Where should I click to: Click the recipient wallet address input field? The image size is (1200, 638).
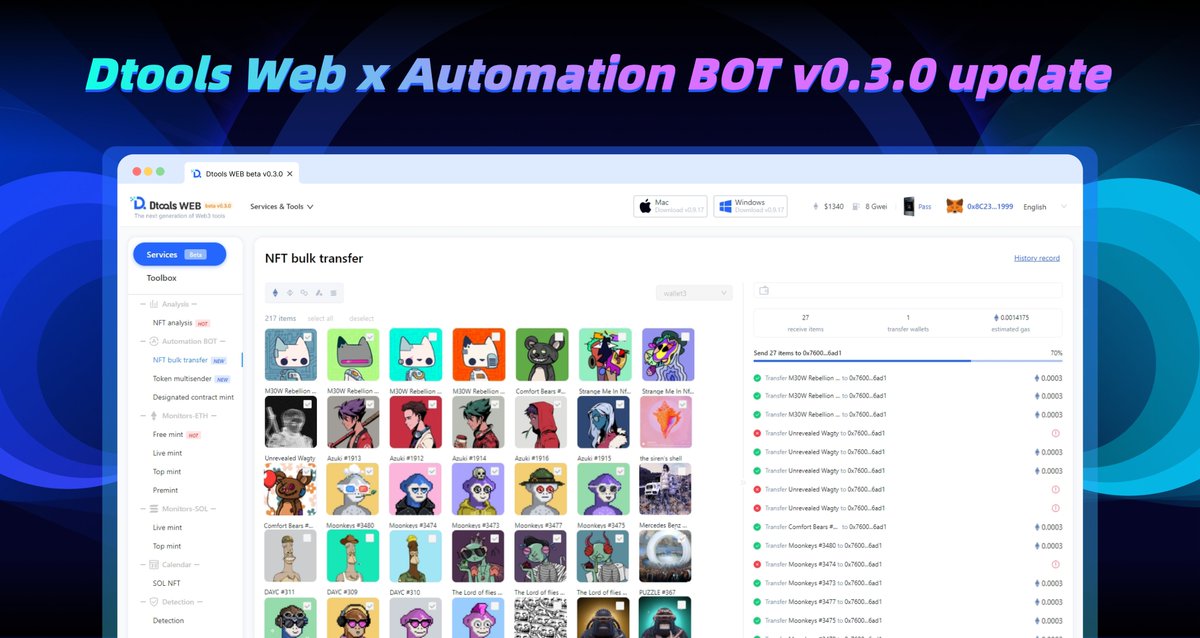pos(907,291)
